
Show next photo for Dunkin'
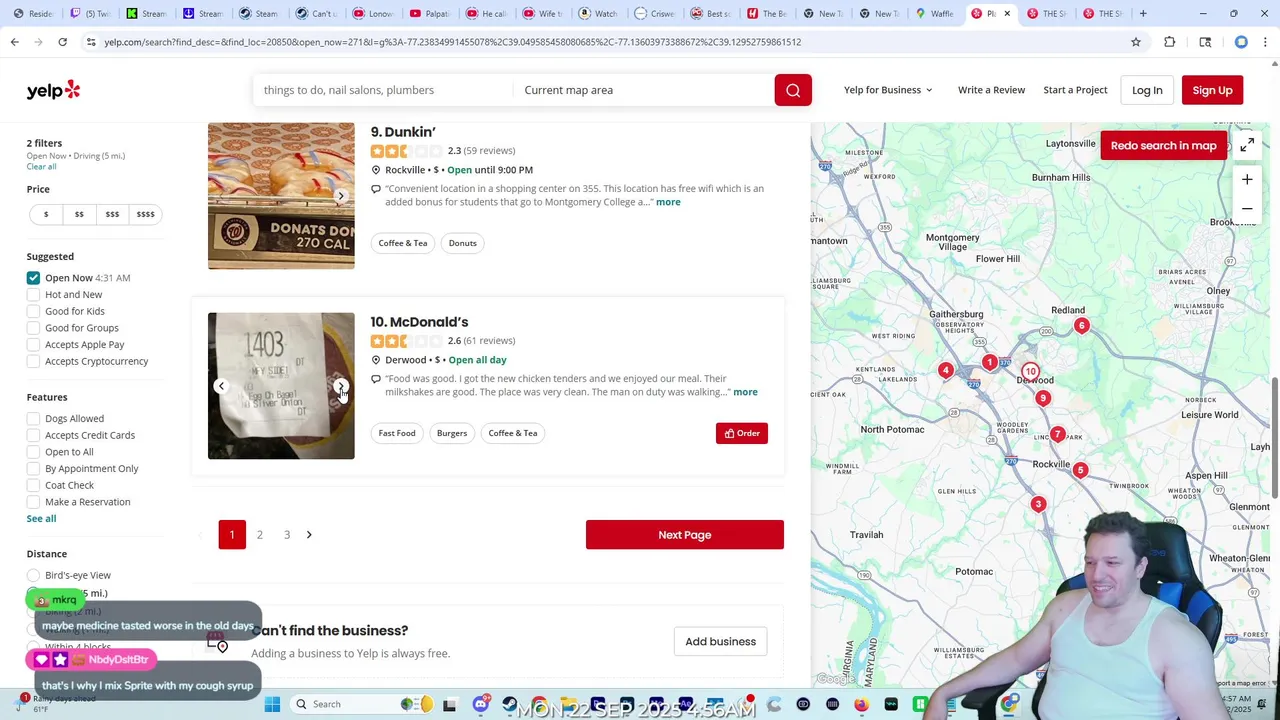tap(341, 196)
